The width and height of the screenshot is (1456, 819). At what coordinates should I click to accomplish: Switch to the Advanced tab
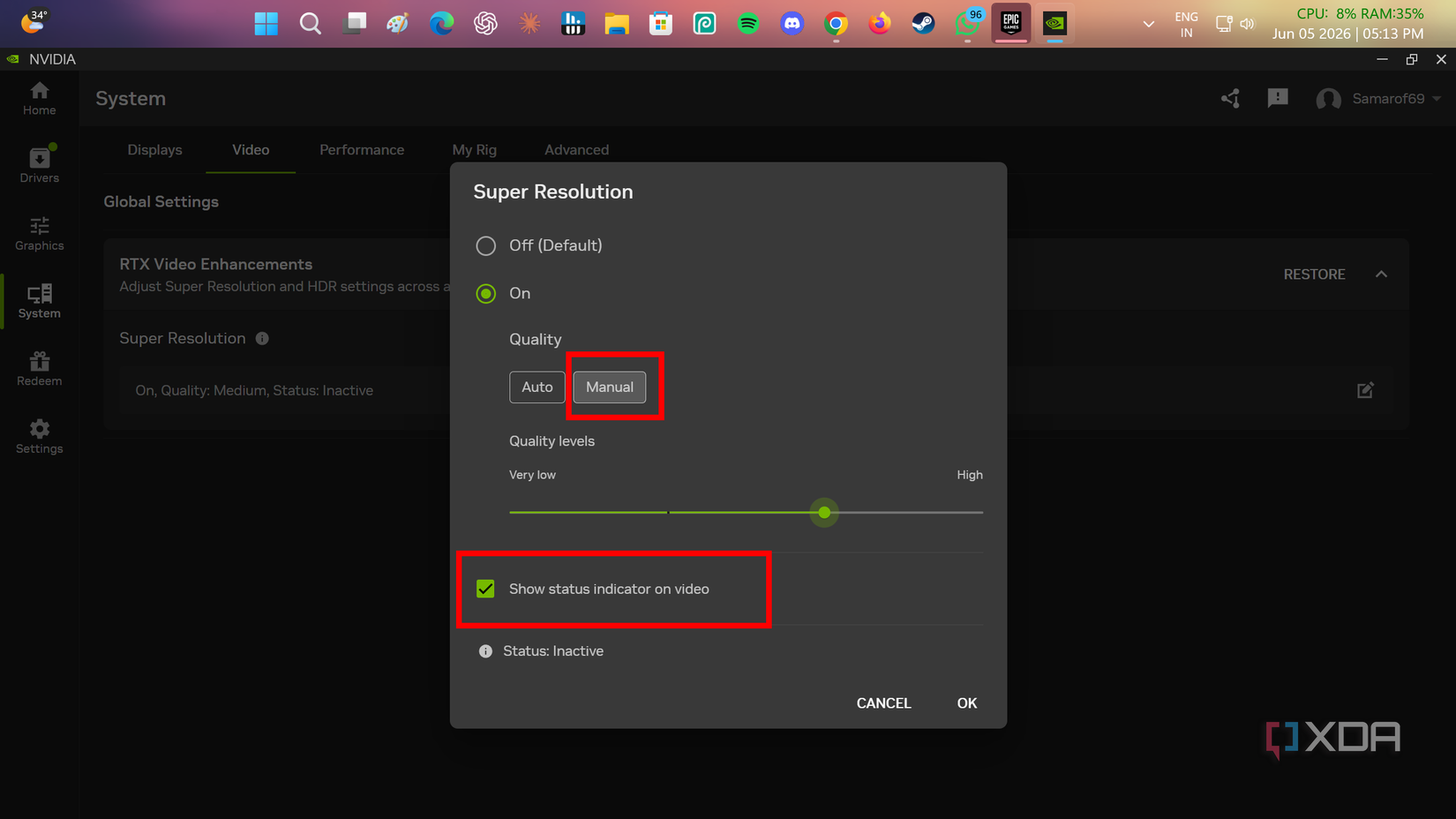click(576, 149)
